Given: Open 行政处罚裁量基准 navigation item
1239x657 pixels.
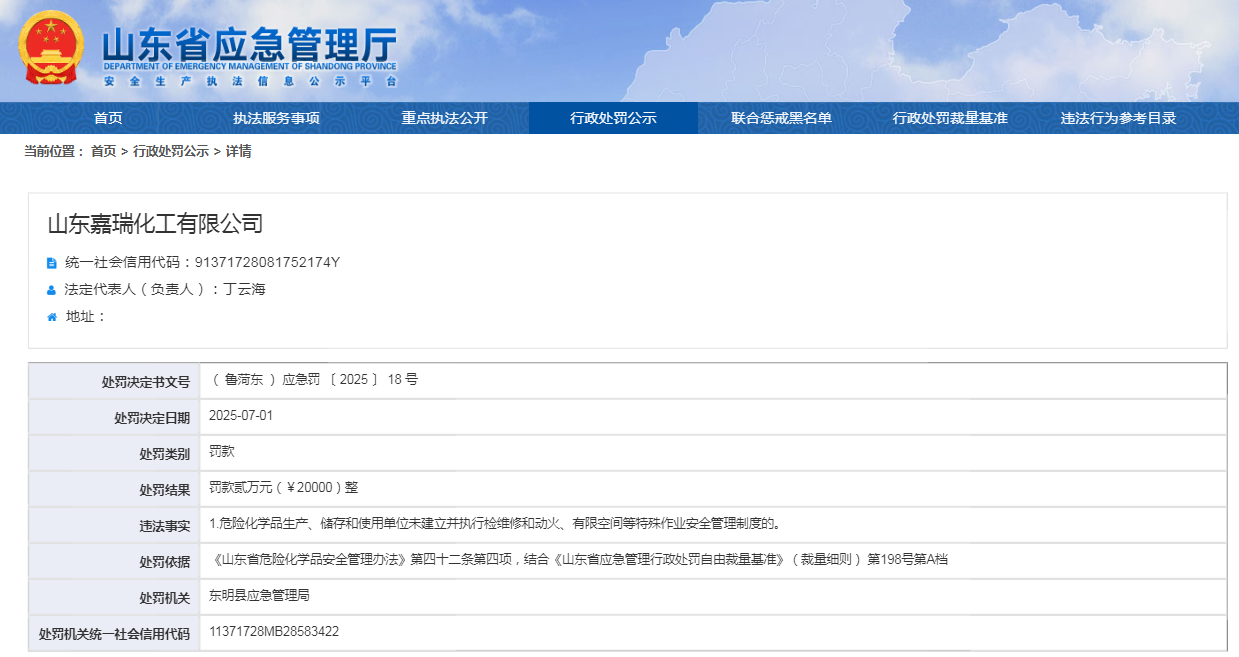Looking at the screenshot, I should [950, 118].
